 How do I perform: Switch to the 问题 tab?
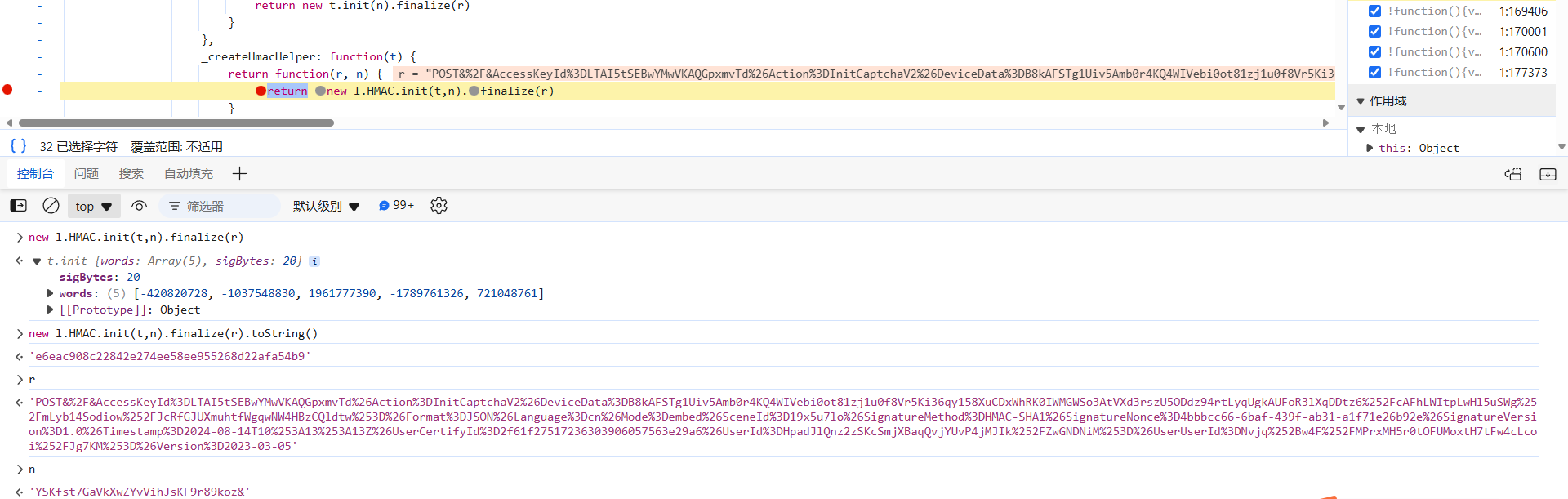click(86, 174)
